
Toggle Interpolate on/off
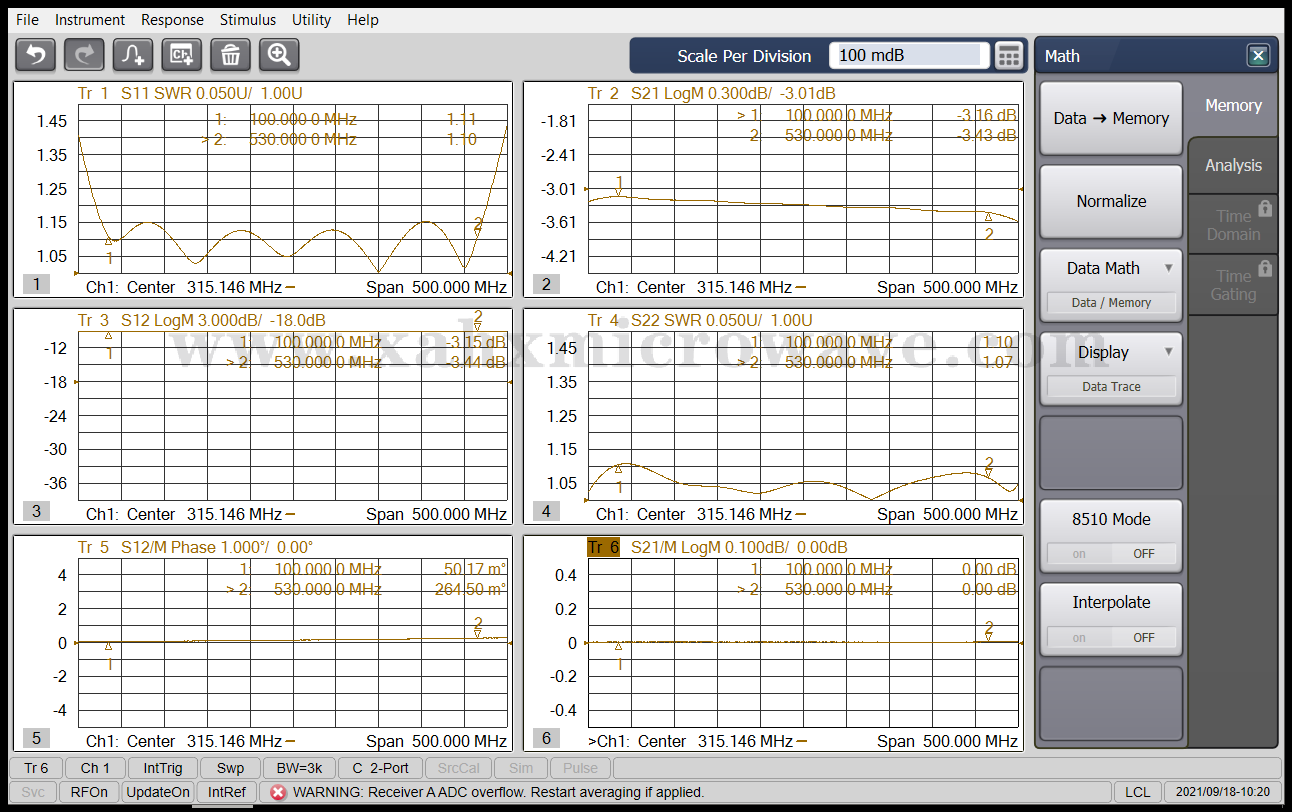point(1111,619)
